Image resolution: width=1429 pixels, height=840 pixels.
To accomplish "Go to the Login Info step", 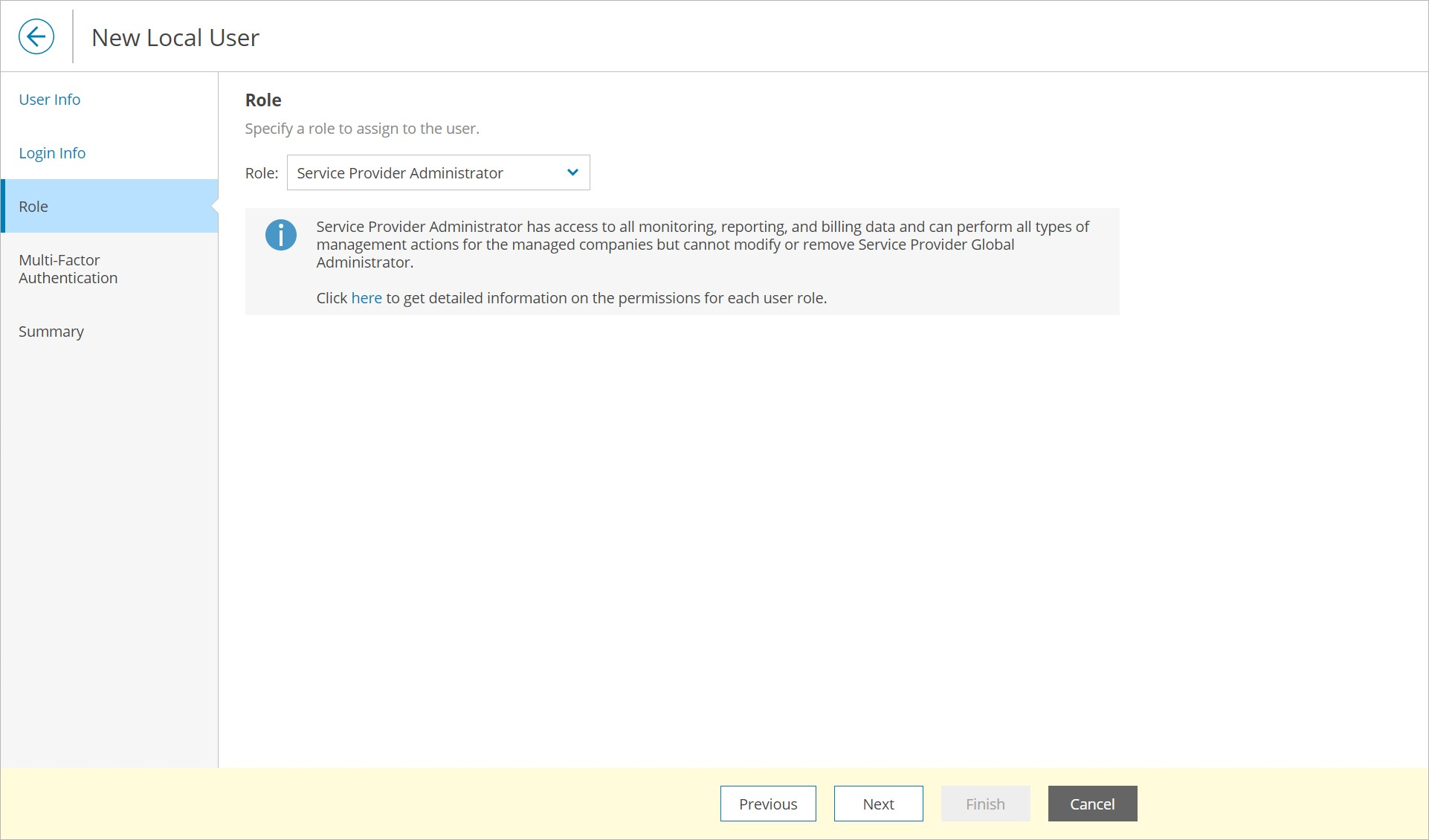I will pos(52,153).
